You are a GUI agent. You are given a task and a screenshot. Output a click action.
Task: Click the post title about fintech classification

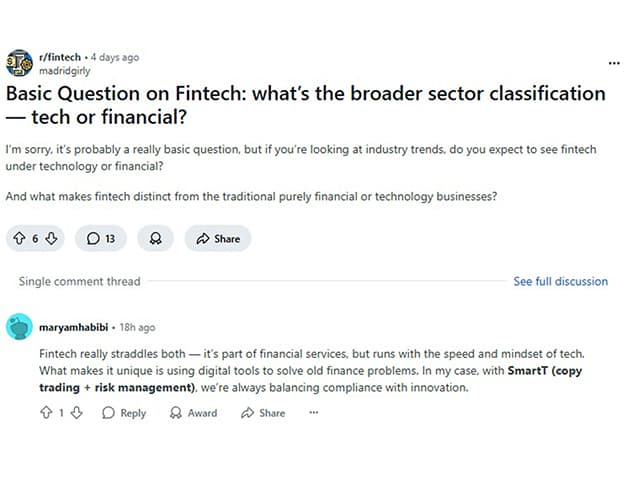pyautogui.click(x=306, y=105)
